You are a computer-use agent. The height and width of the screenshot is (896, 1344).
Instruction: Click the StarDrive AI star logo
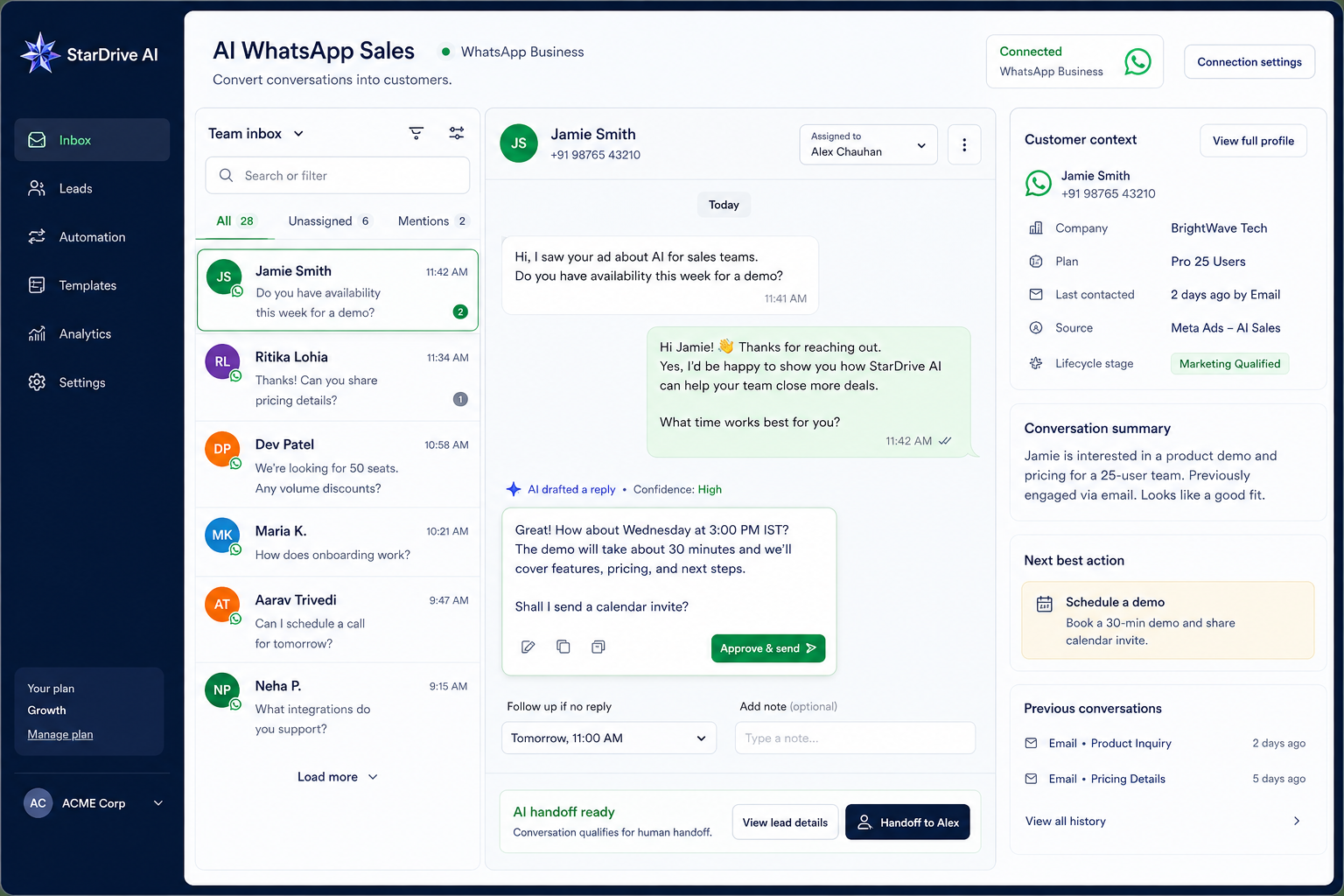(40, 53)
